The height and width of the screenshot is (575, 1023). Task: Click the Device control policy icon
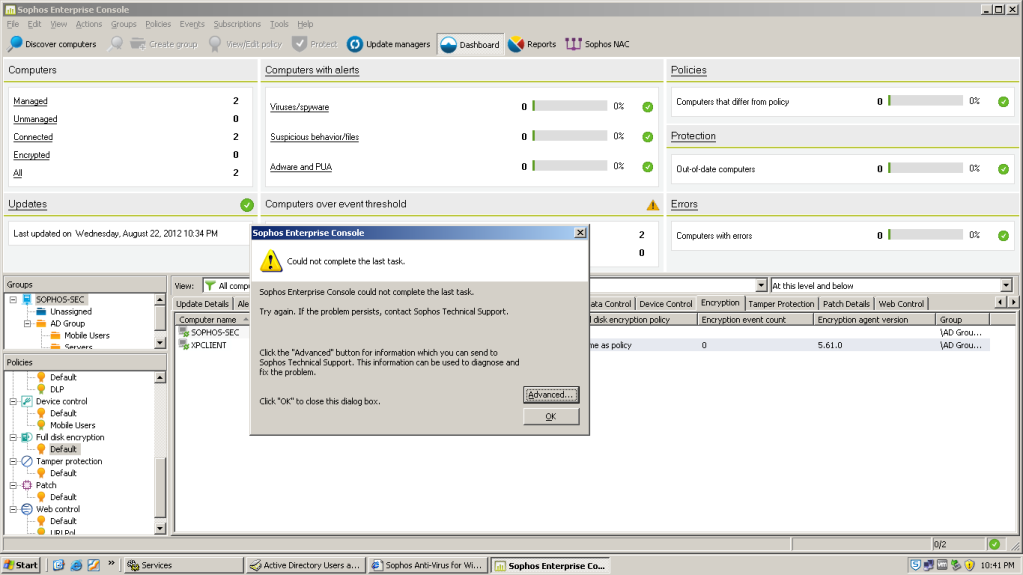click(x=27, y=401)
